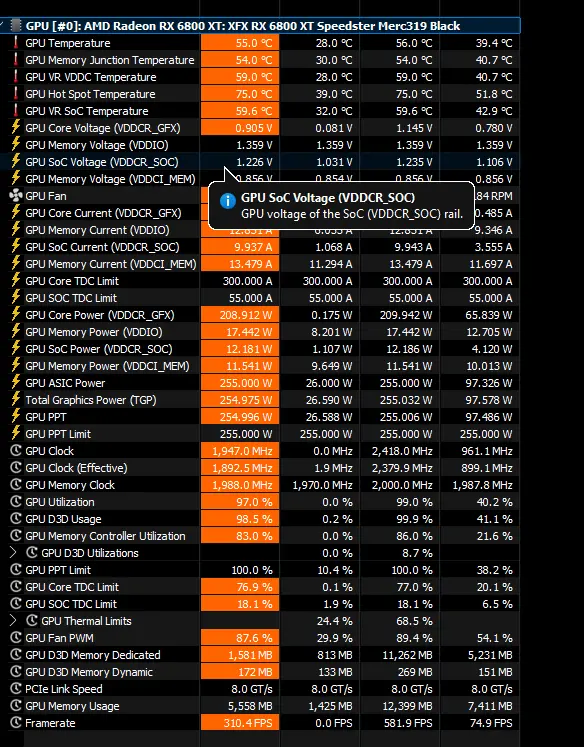Viewport: 584px width, 747px height.
Task: Select the GPU Memory Voltage (VDDCI_MEM) label
Action: 111,179
